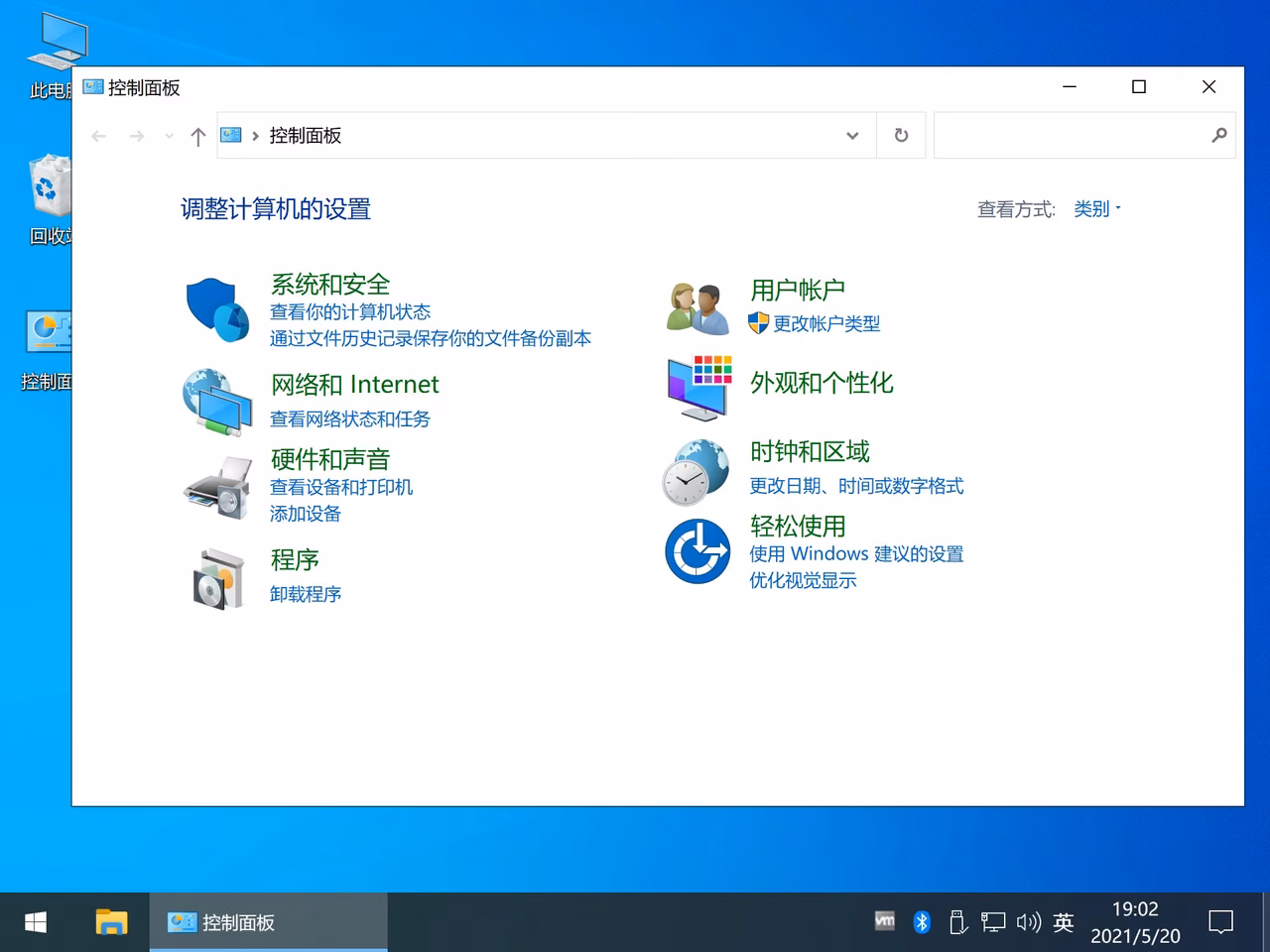Switch to 控制面板 taskbar window
The width and height of the screenshot is (1270, 952).
click(268, 922)
